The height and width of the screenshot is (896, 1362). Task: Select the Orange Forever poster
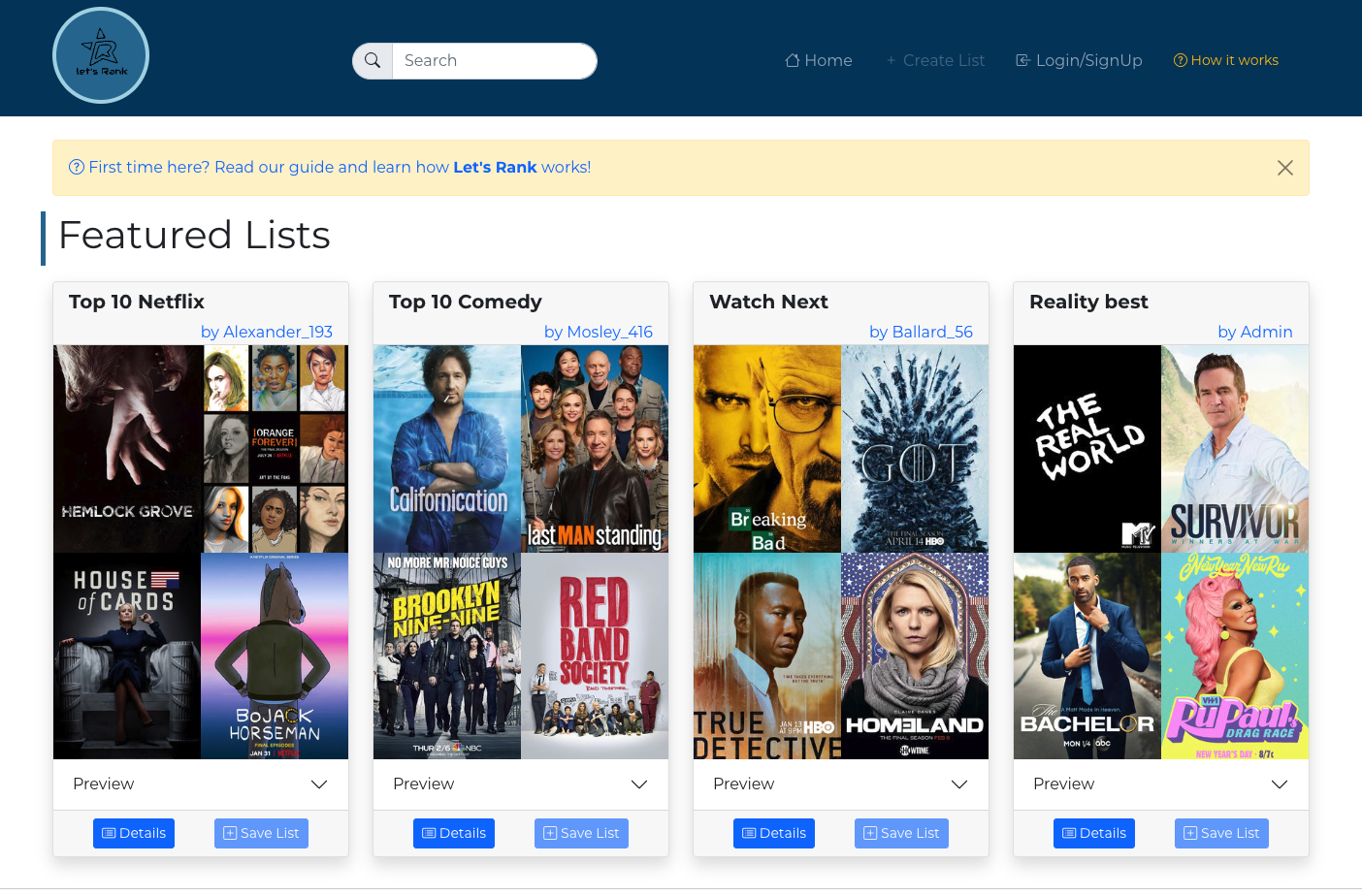(x=275, y=449)
